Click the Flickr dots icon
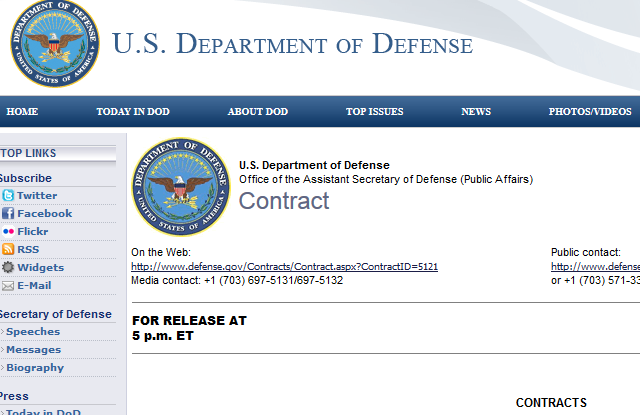 pyautogui.click(x=8, y=231)
